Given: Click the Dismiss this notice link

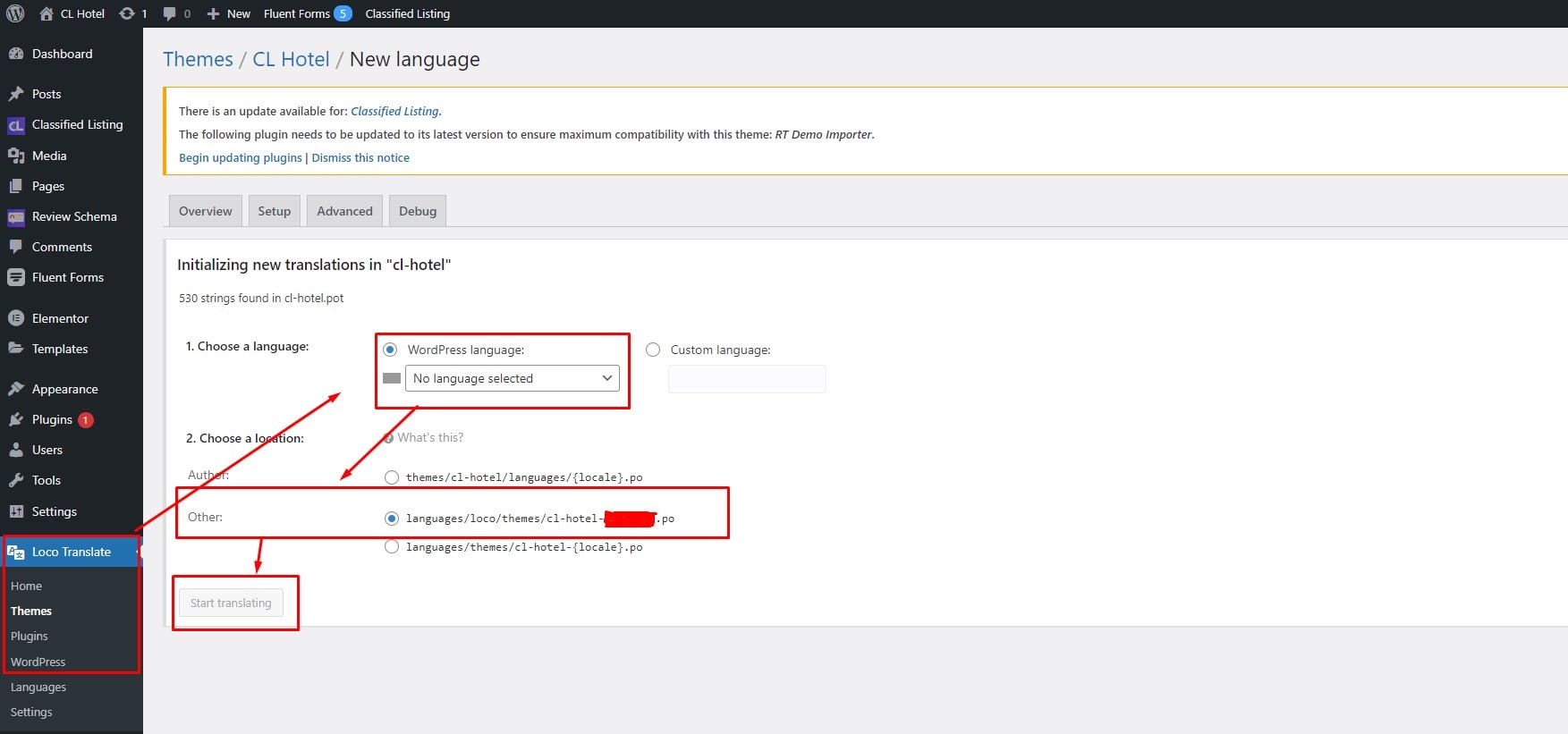Looking at the screenshot, I should [360, 158].
